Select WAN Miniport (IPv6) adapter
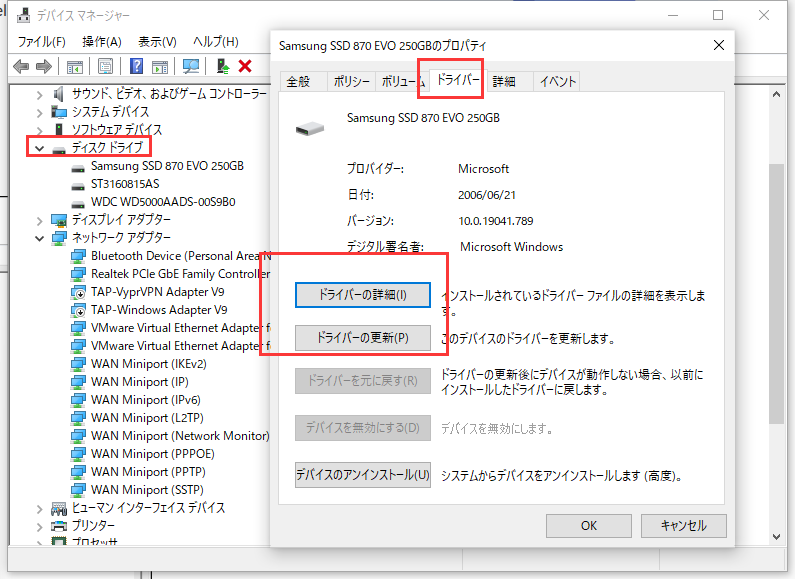Image resolution: width=795 pixels, height=579 pixels. coord(146,400)
